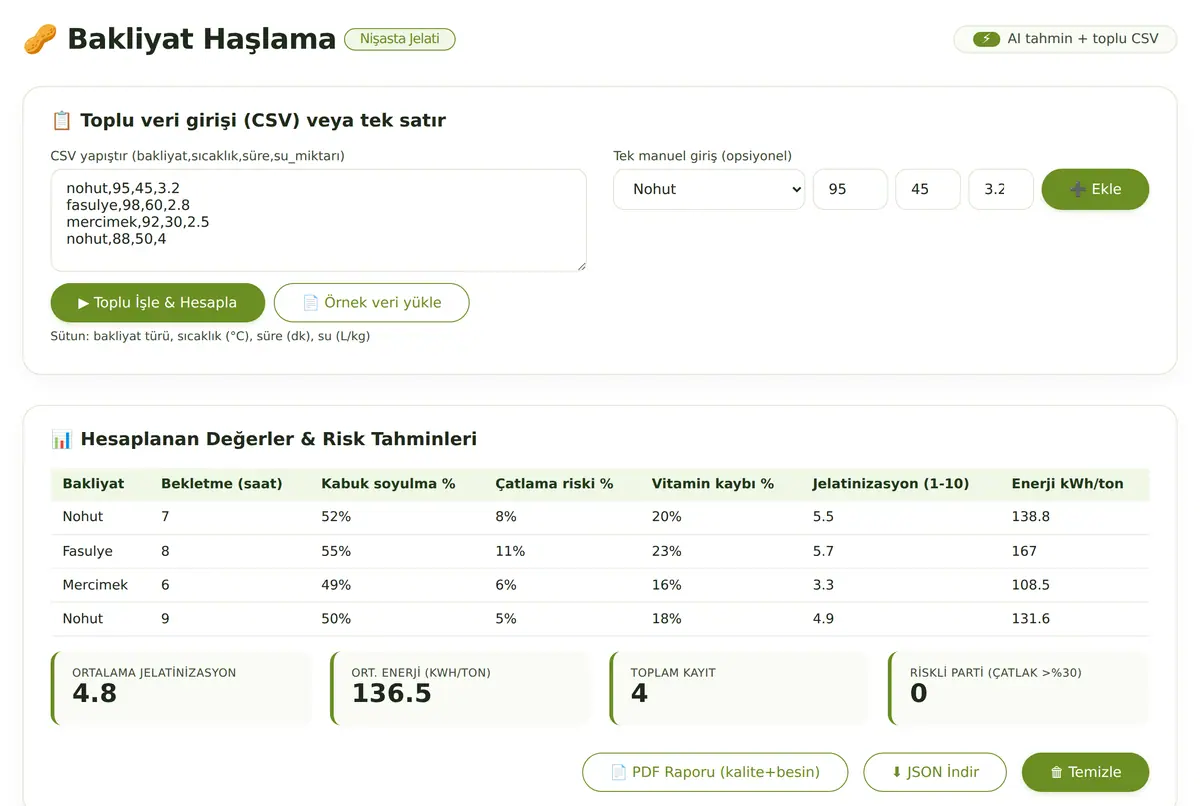1200x806 pixels.
Task: Click the cracking risk value 11% for Fasulye
Action: click(x=510, y=551)
